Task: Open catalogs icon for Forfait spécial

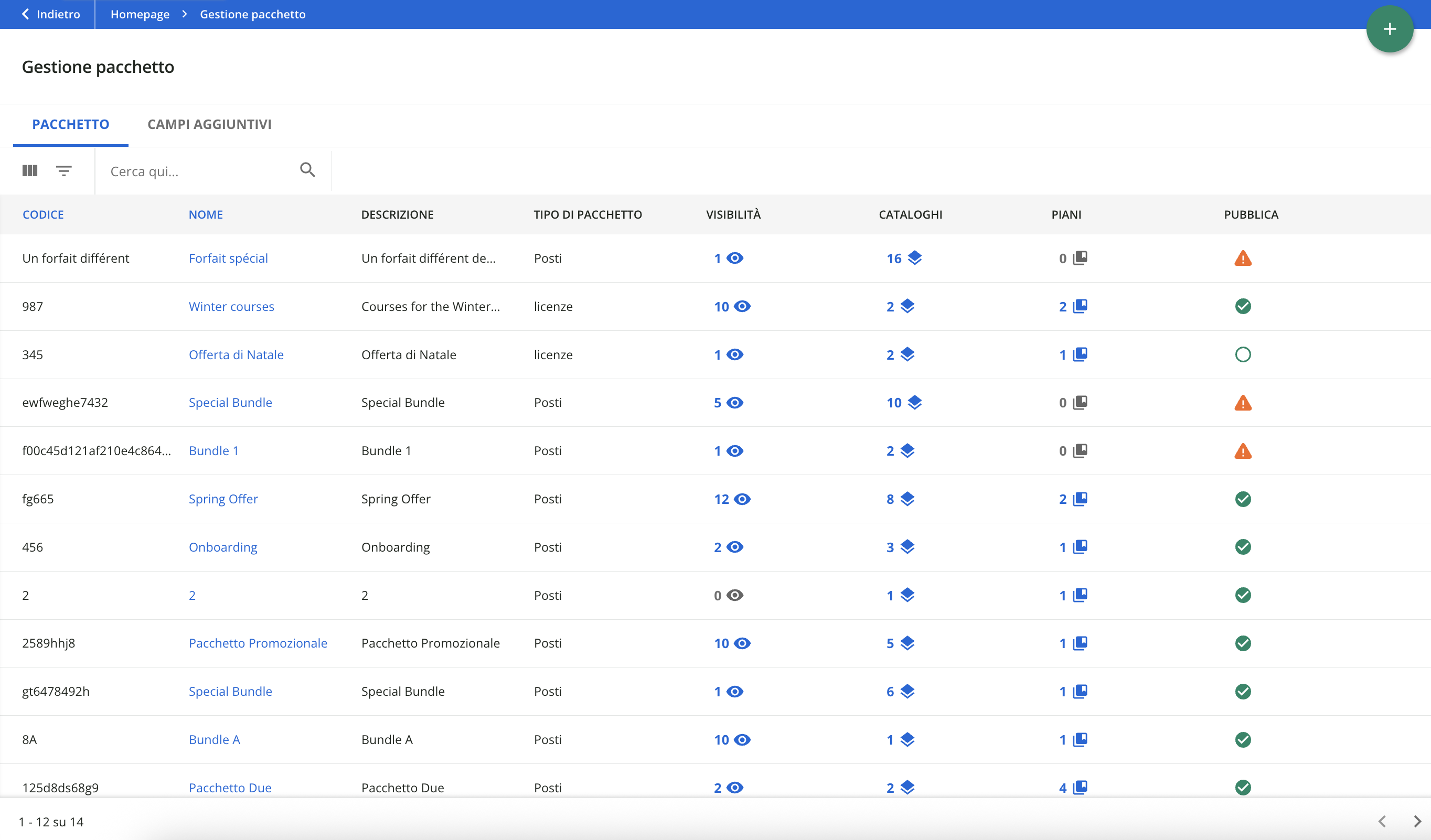Action: pyautogui.click(x=914, y=259)
